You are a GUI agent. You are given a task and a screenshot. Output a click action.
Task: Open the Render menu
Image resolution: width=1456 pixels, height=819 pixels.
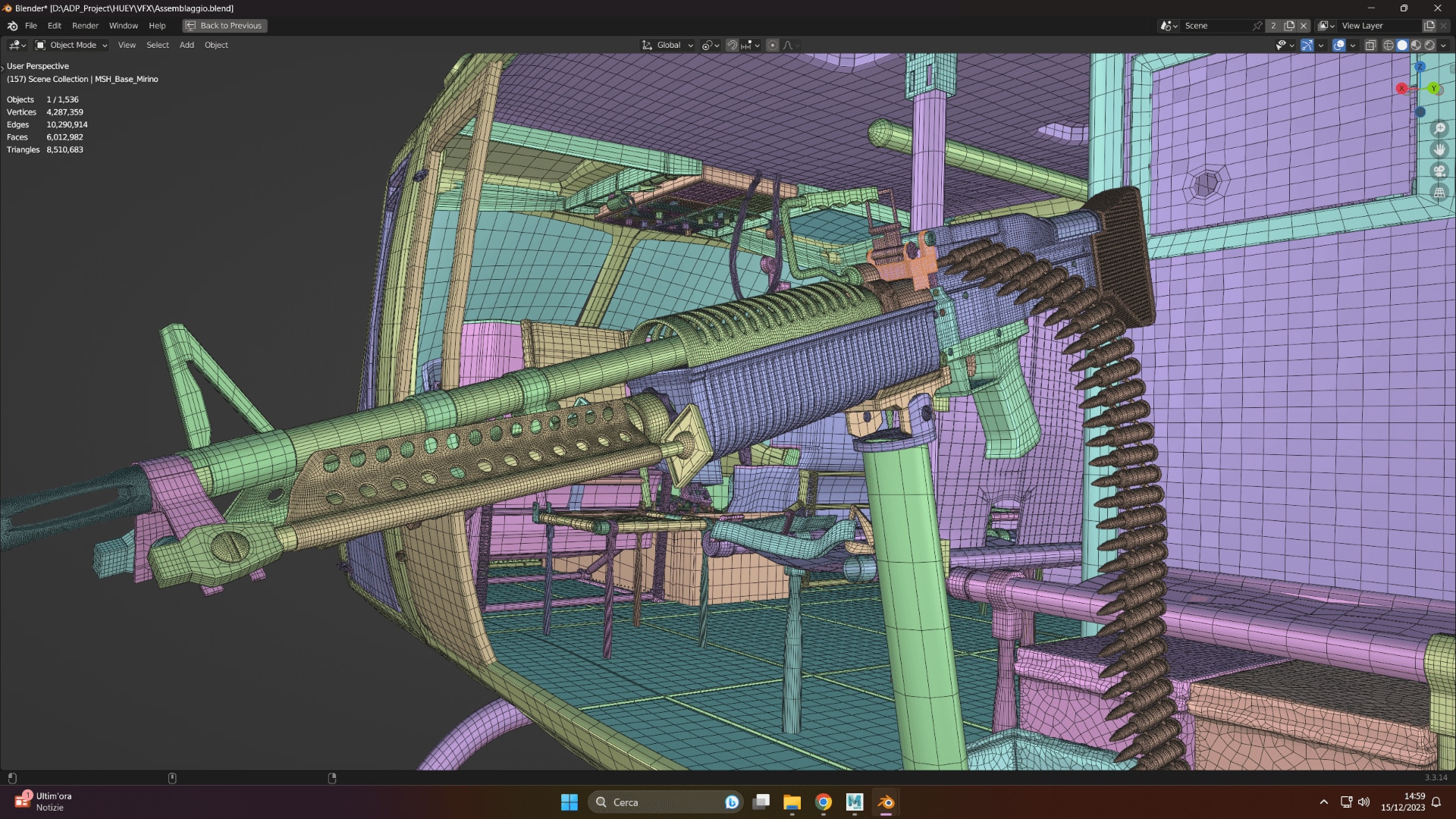point(86,26)
